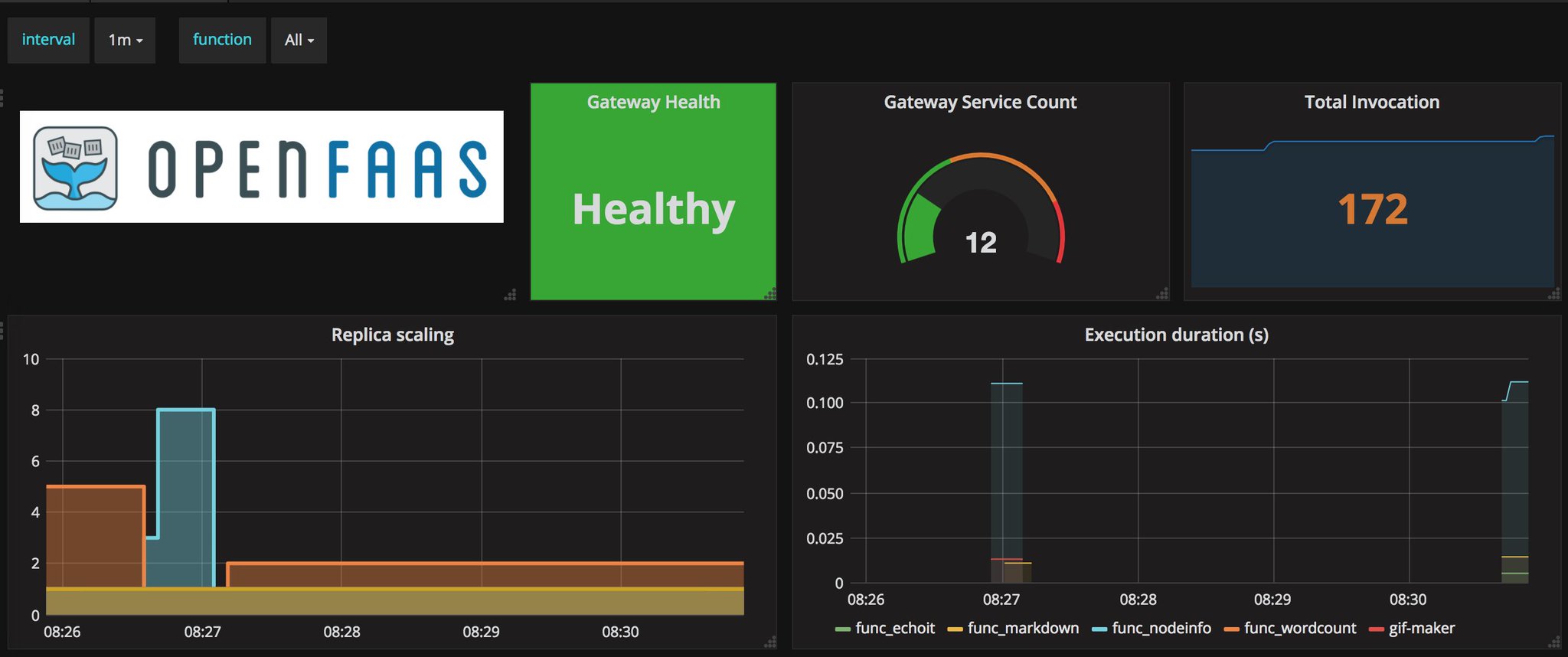Image resolution: width=1568 pixels, height=657 pixels.
Task: Toggle func_markdown series in legend
Action: pos(1013,629)
